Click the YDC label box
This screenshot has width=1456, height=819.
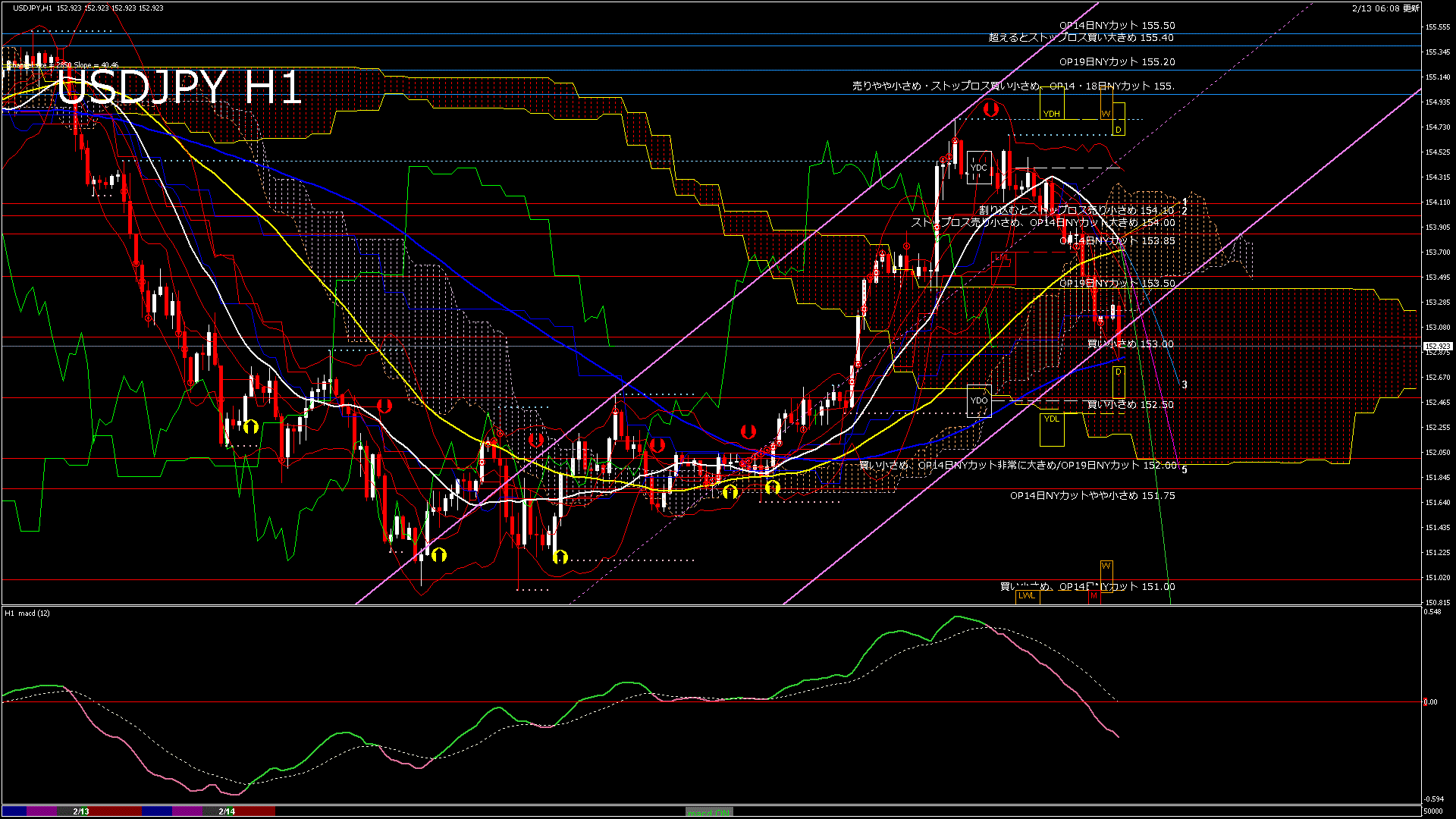point(979,168)
